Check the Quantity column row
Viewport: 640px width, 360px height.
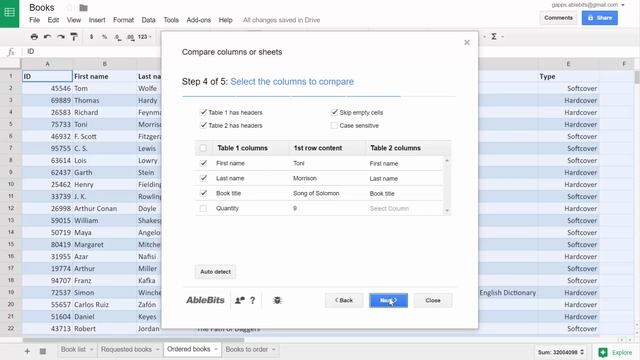click(203, 209)
